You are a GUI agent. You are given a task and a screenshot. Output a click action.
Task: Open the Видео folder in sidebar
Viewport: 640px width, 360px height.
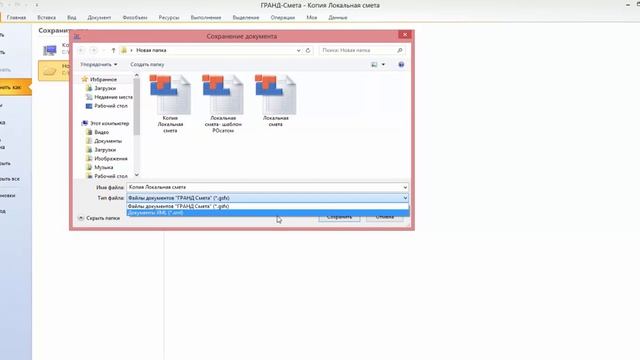click(x=98, y=132)
